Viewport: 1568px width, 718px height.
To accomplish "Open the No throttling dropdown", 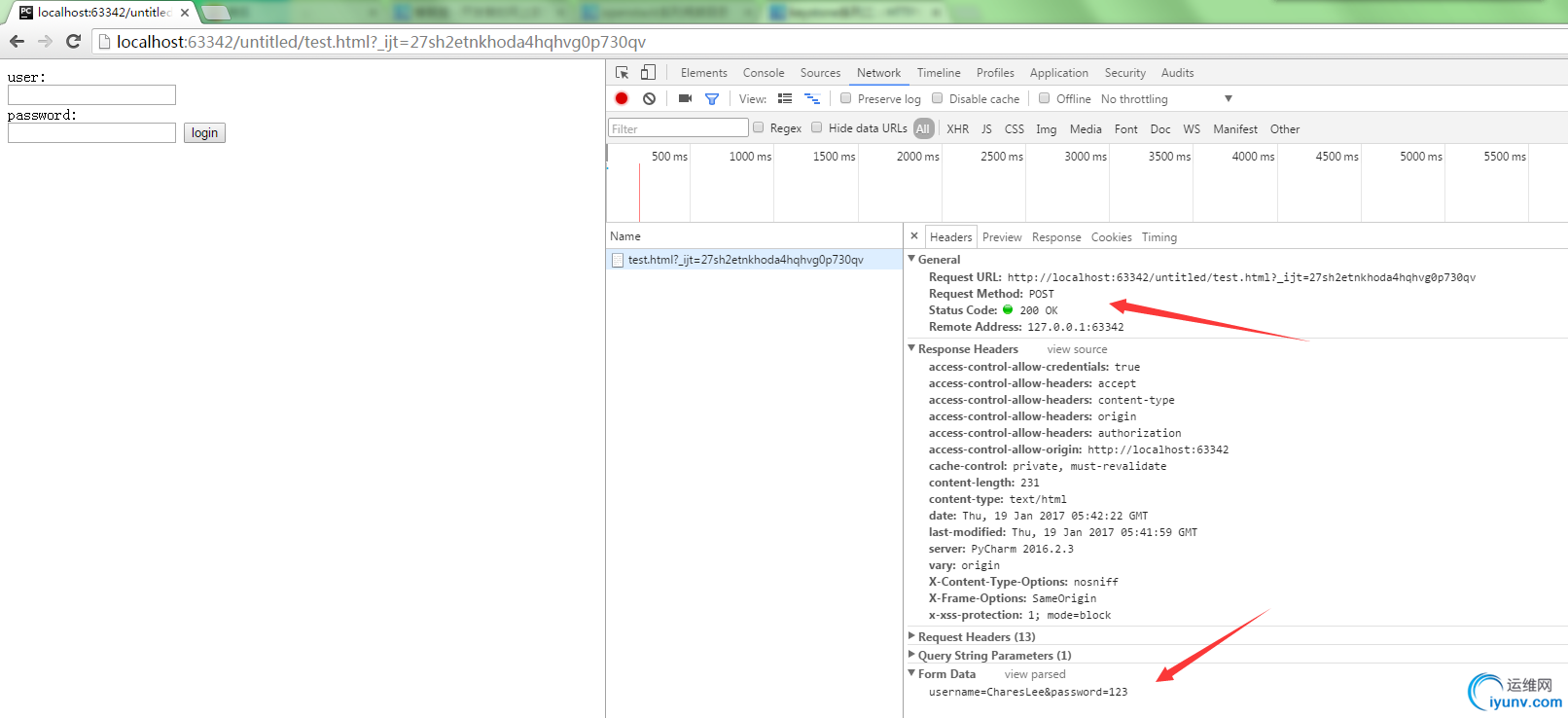I will pos(1166,99).
